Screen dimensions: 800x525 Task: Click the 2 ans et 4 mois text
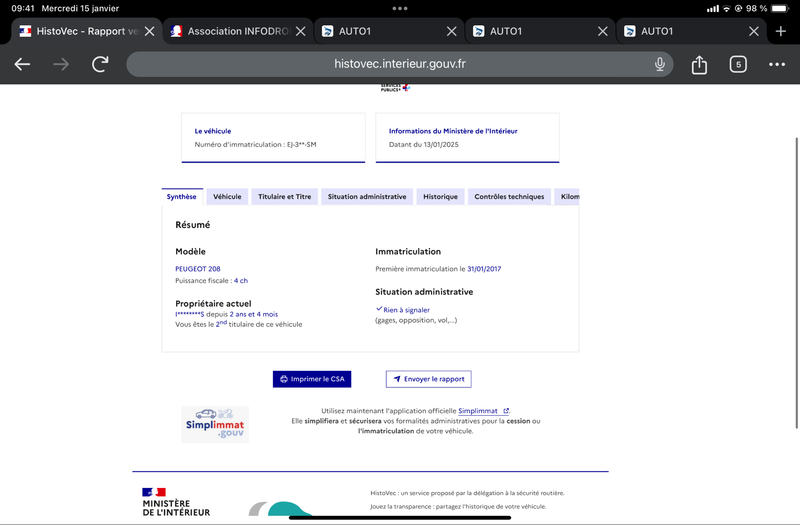pyautogui.click(x=254, y=314)
